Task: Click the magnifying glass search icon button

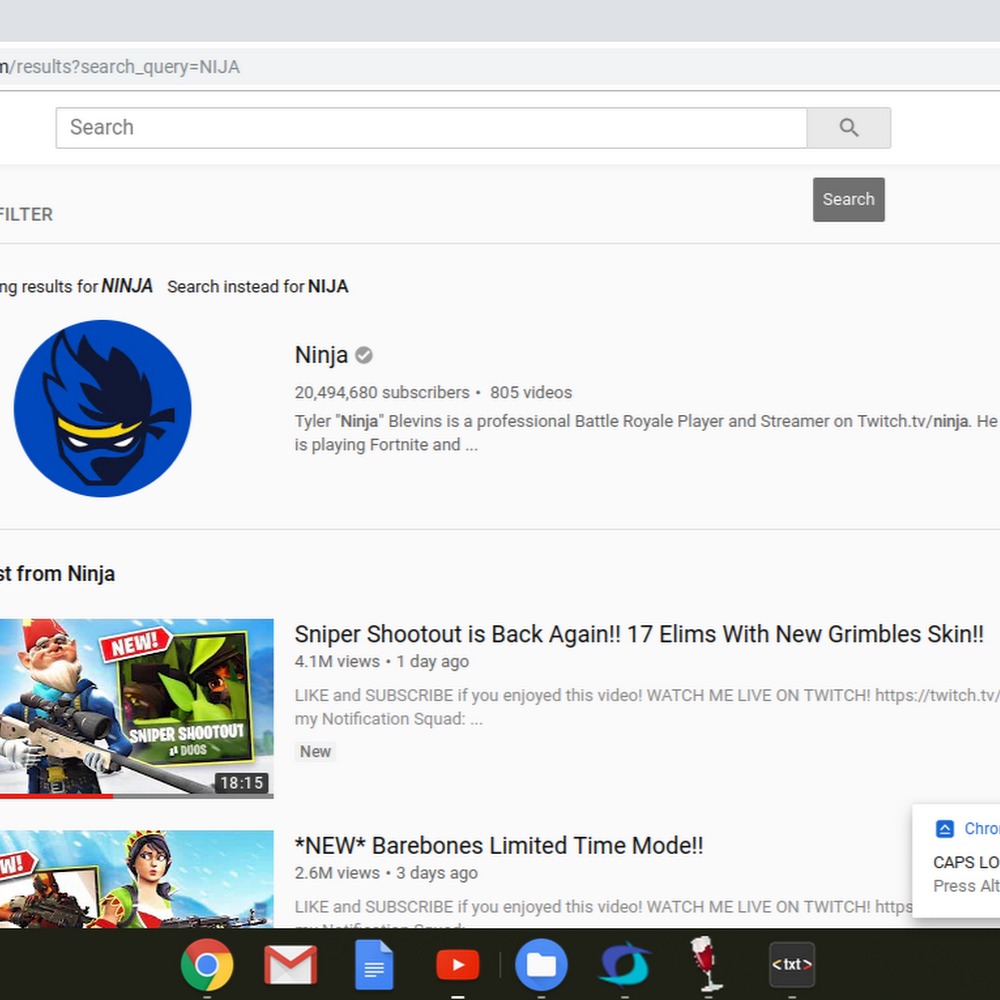Action: pos(848,128)
